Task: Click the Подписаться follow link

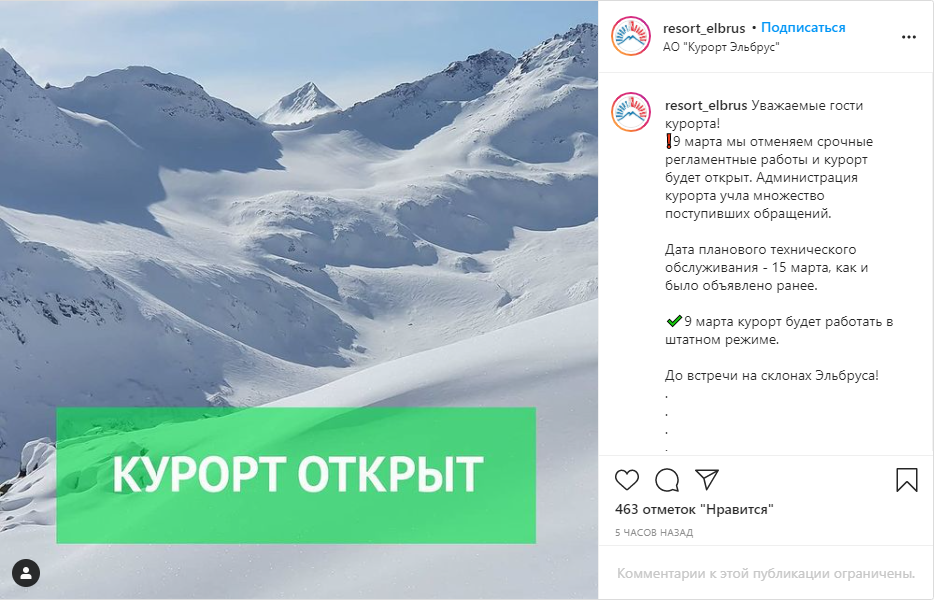Action: pyautogui.click(x=803, y=27)
